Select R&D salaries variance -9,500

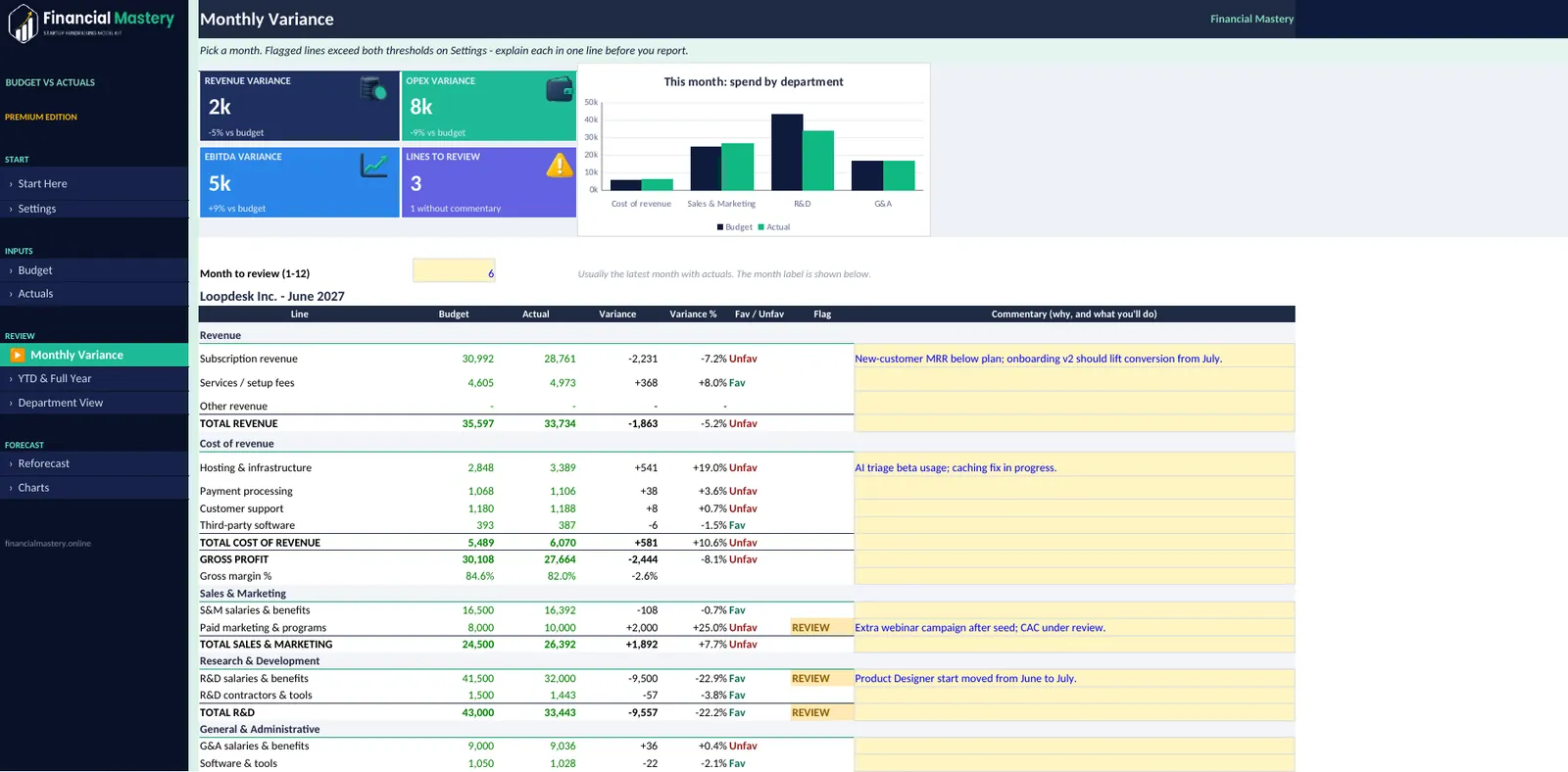pyautogui.click(x=643, y=678)
